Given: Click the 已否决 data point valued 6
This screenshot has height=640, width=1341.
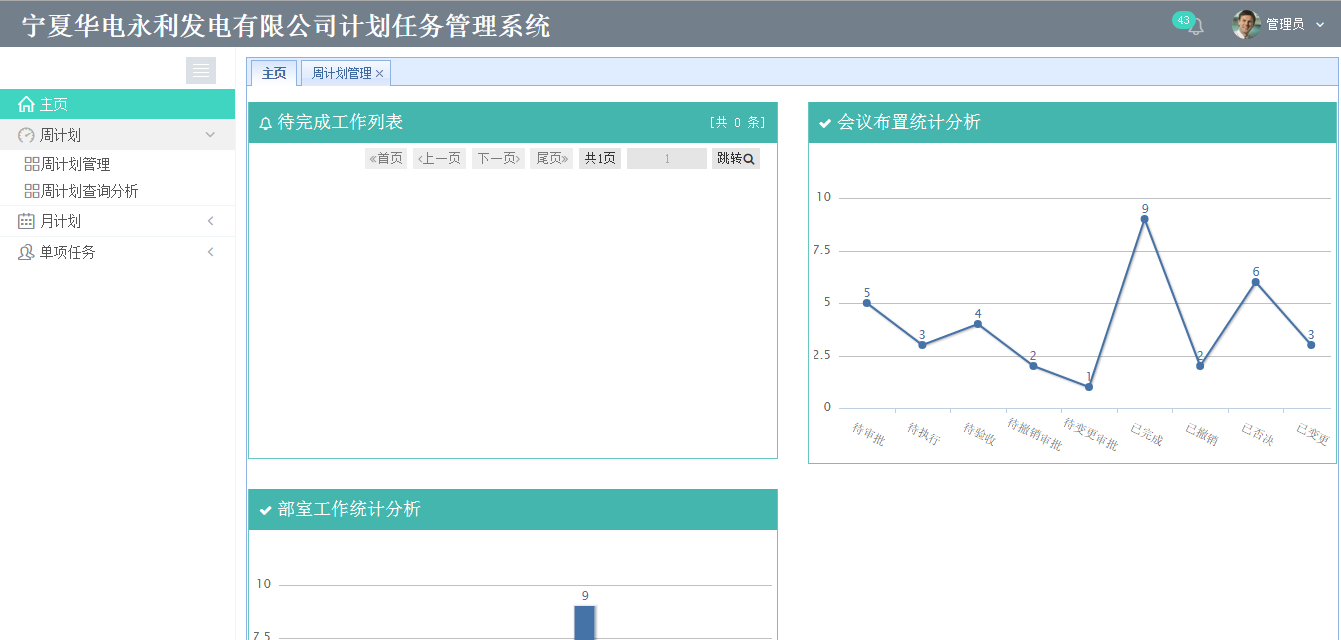Looking at the screenshot, I should pyautogui.click(x=1255, y=282).
